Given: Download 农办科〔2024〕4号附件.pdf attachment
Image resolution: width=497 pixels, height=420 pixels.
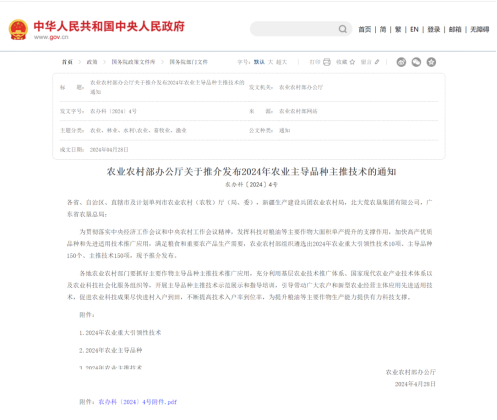Looking at the screenshot, I should pyautogui.click(x=138, y=402).
